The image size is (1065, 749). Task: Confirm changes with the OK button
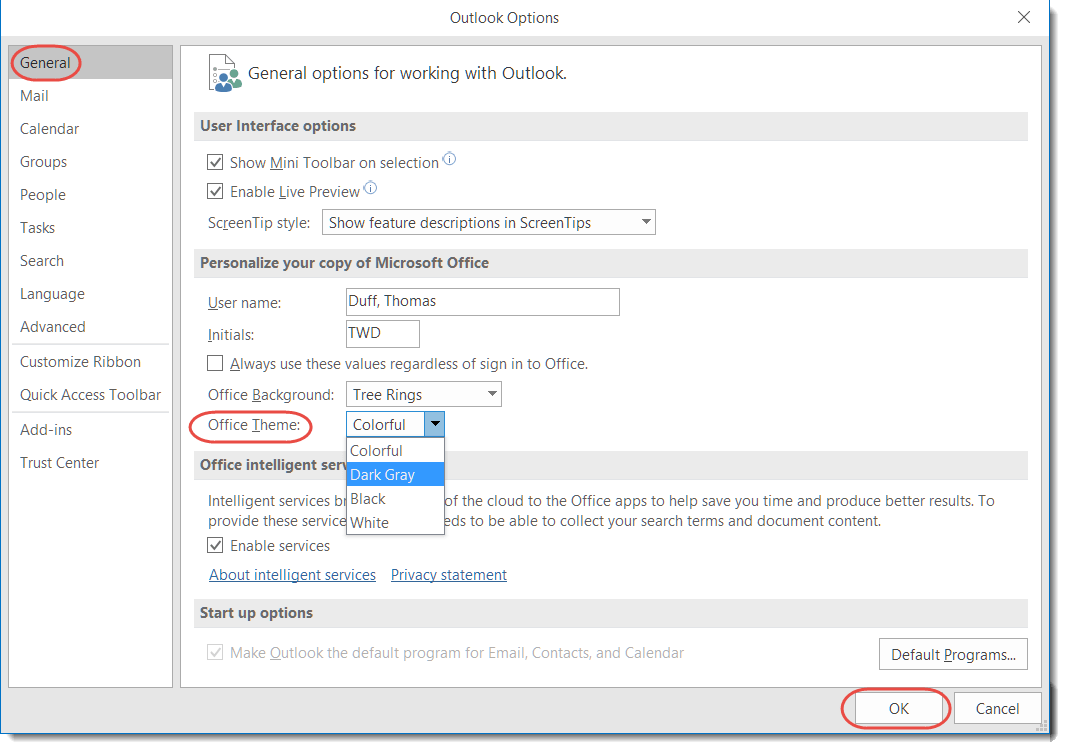click(x=895, y=707)
